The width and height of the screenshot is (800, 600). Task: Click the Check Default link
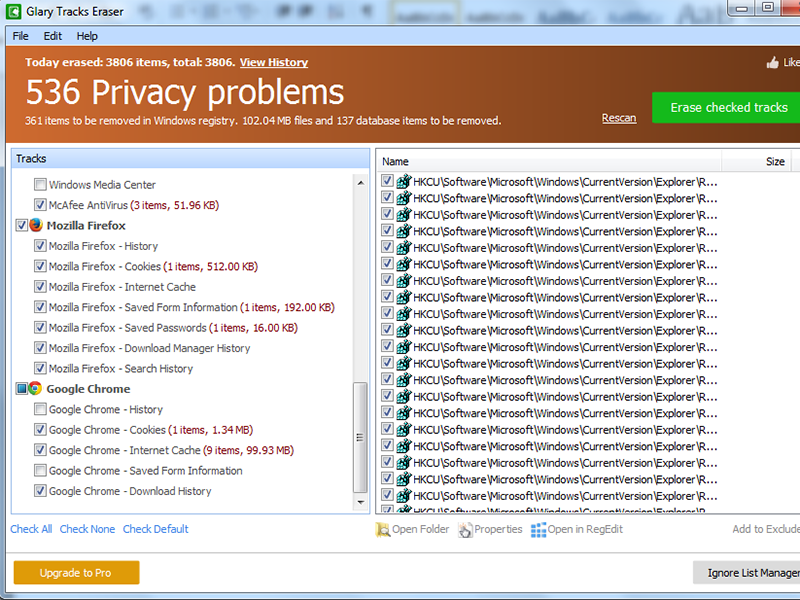[x=156, y=529]
